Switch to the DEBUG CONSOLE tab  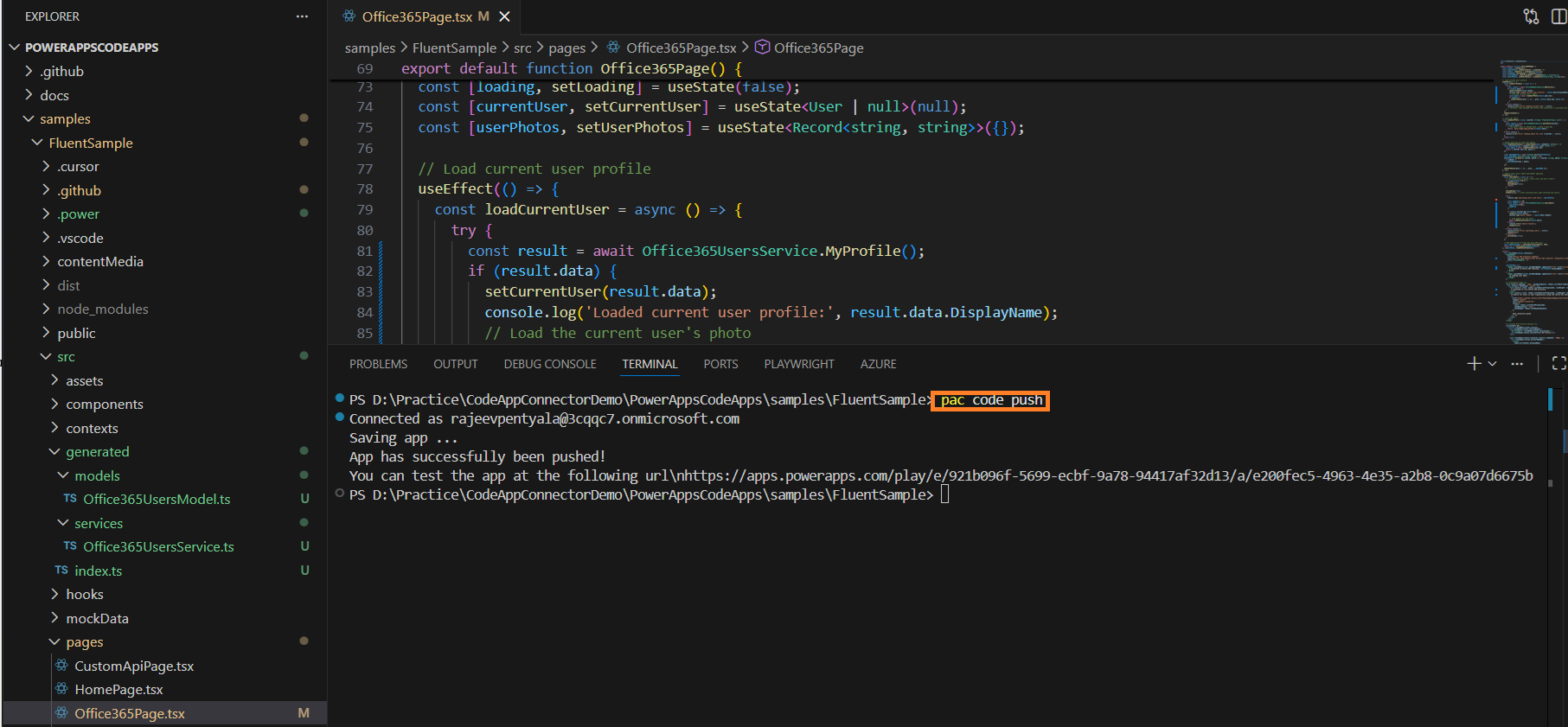(550, 364)
